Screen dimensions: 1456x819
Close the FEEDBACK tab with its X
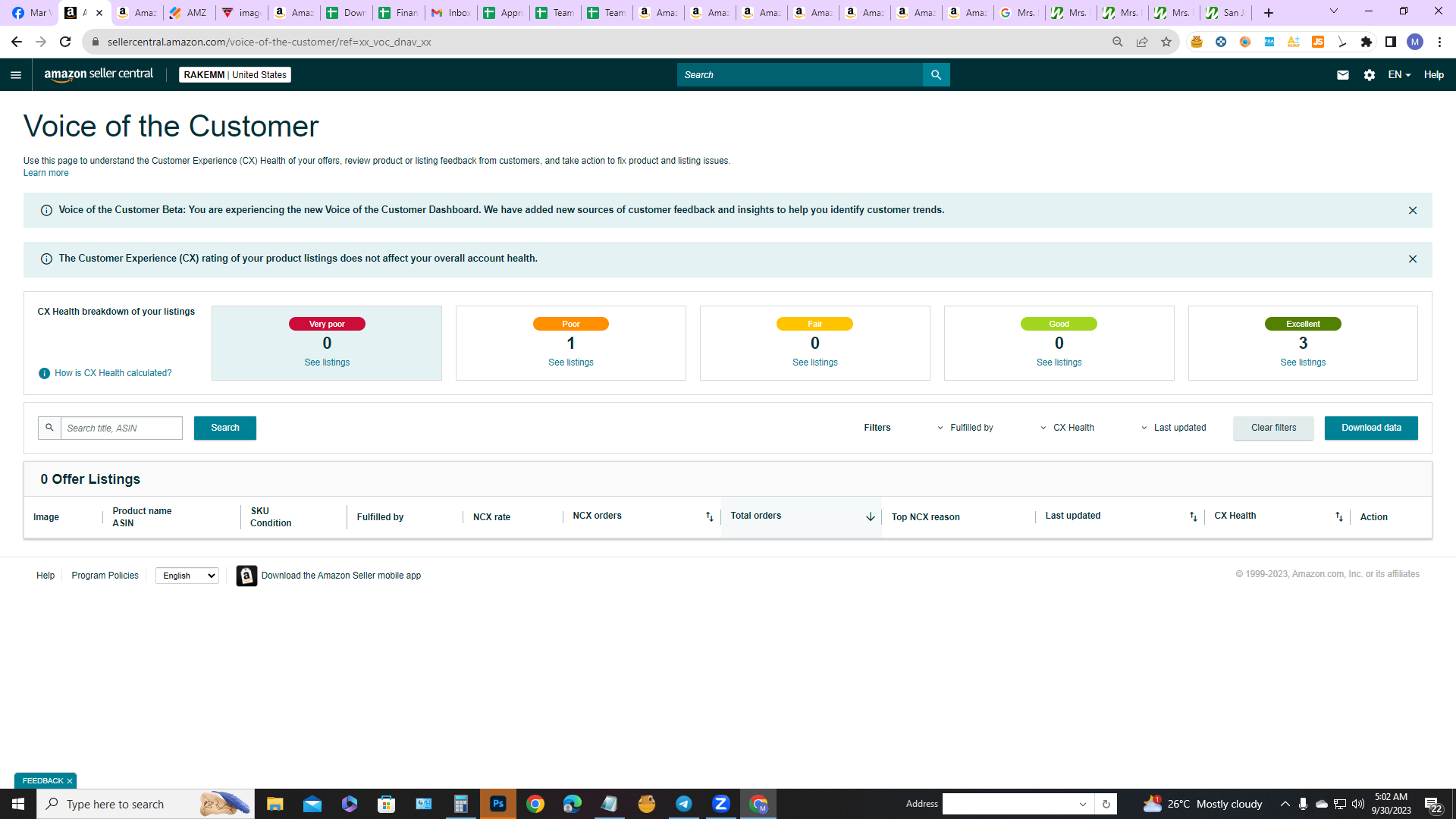(70, 781)
